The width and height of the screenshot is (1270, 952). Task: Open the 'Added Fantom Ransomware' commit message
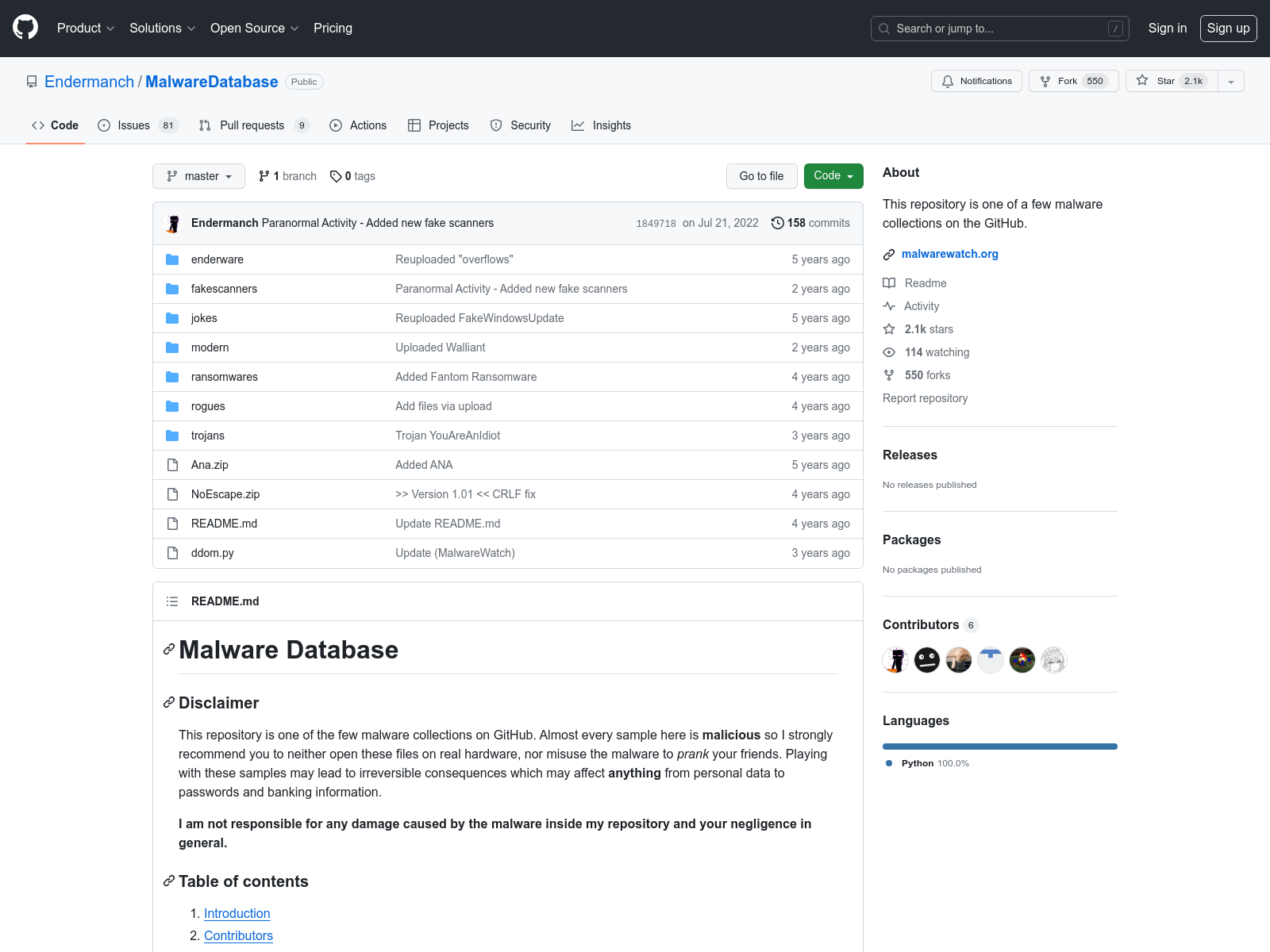(466, 377)
